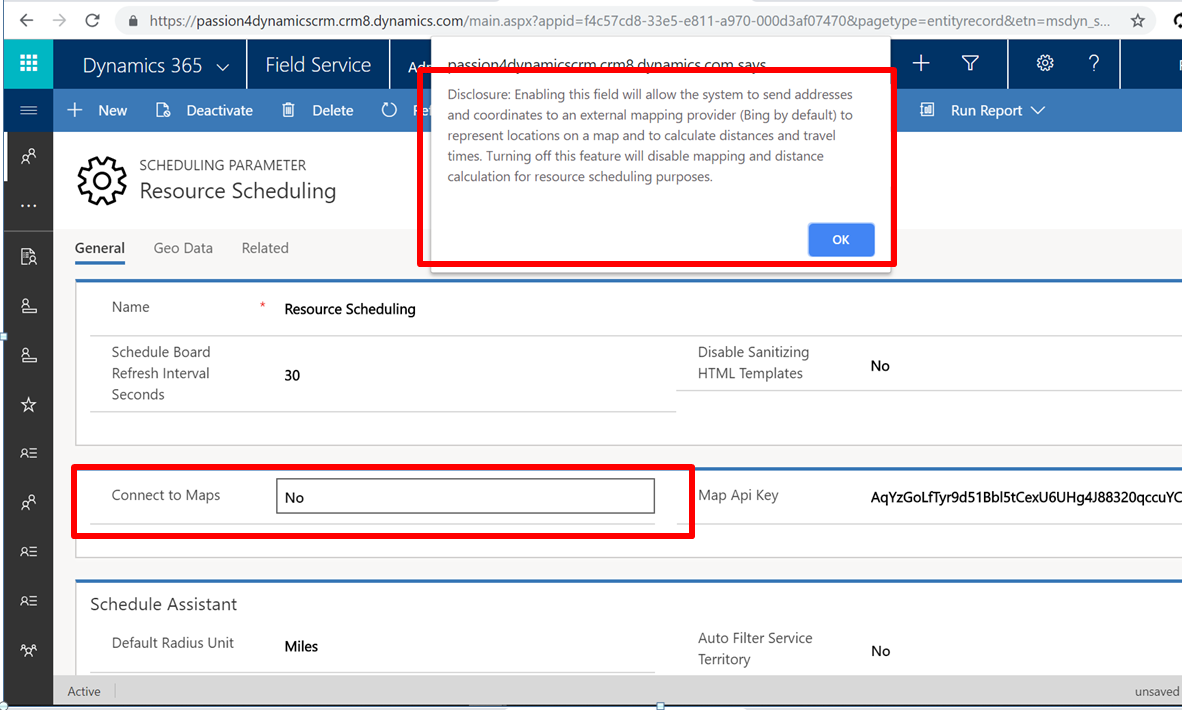1182x710 pixels.
Task: Click OK in the disclosure dialog
Action: click(840, 240)
